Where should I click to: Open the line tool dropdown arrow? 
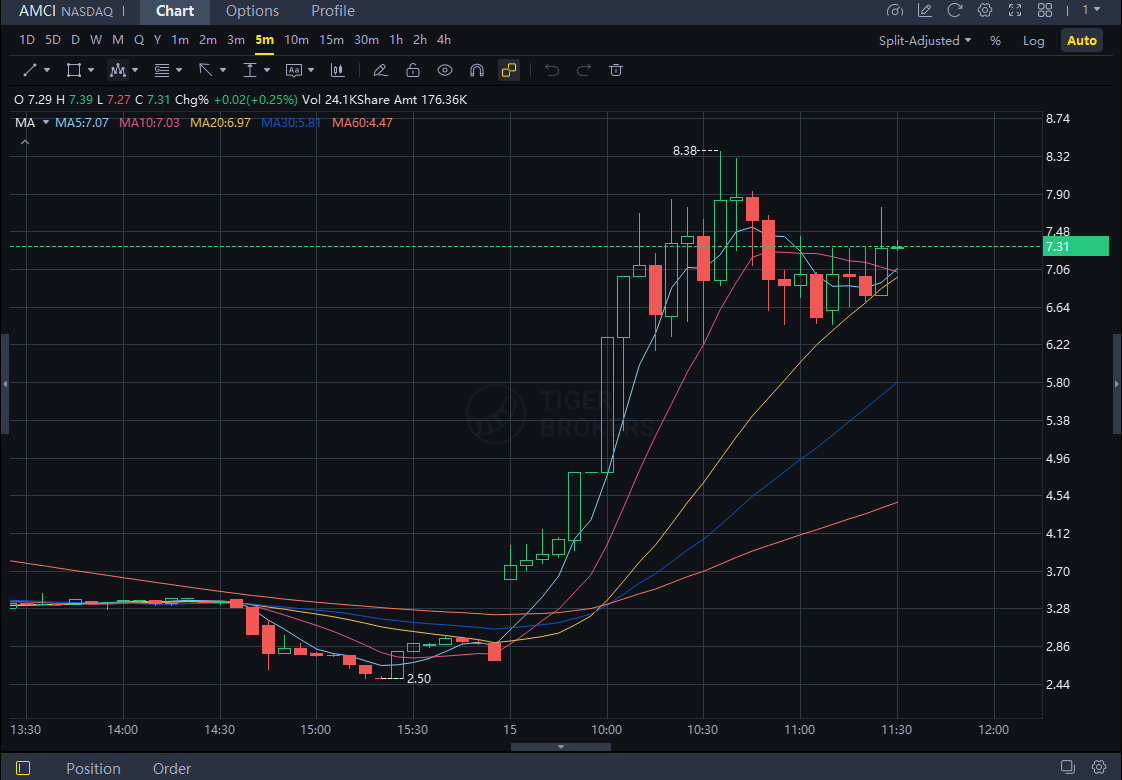tap(47, 70)
